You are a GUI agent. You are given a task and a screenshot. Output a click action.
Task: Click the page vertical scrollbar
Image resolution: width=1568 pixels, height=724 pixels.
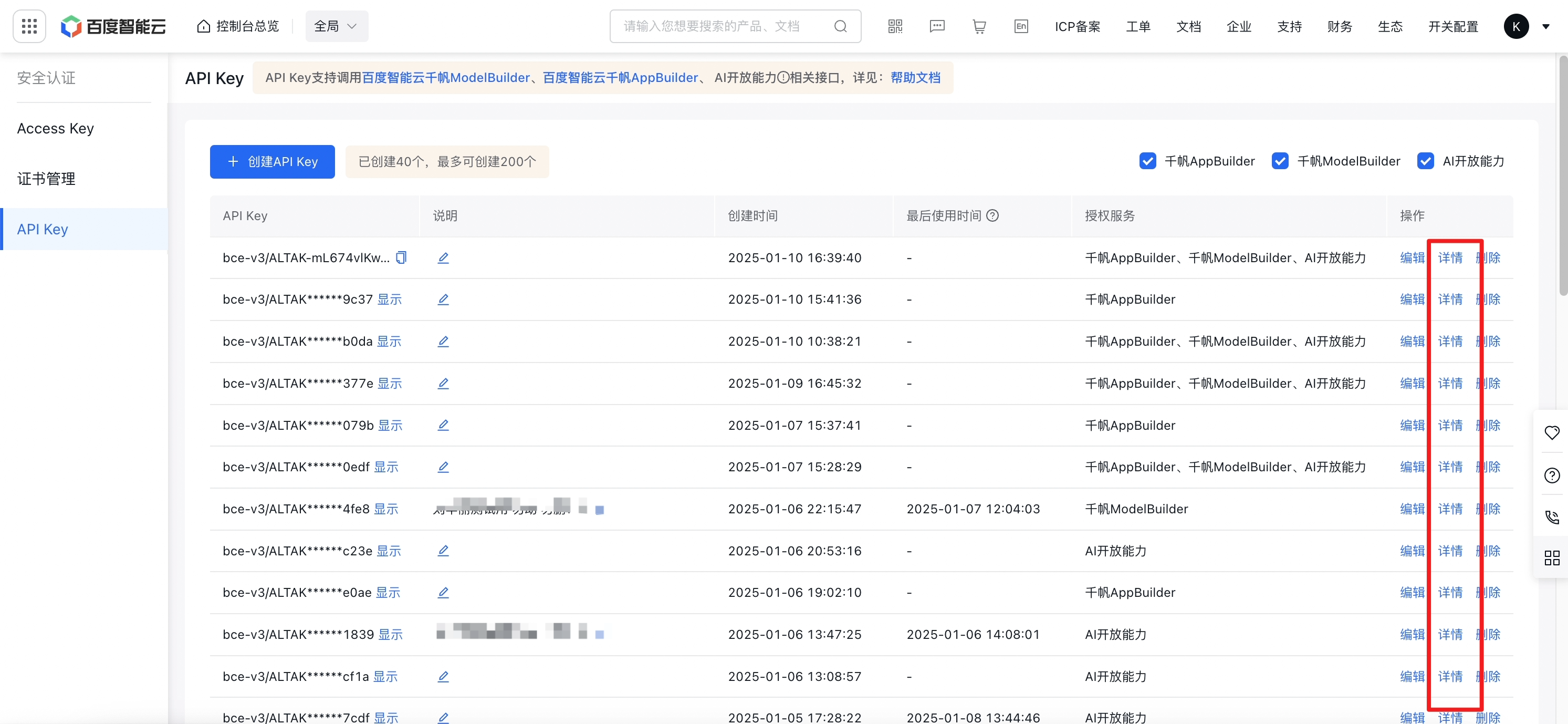pyautogui.click(x=1563, y=175)
